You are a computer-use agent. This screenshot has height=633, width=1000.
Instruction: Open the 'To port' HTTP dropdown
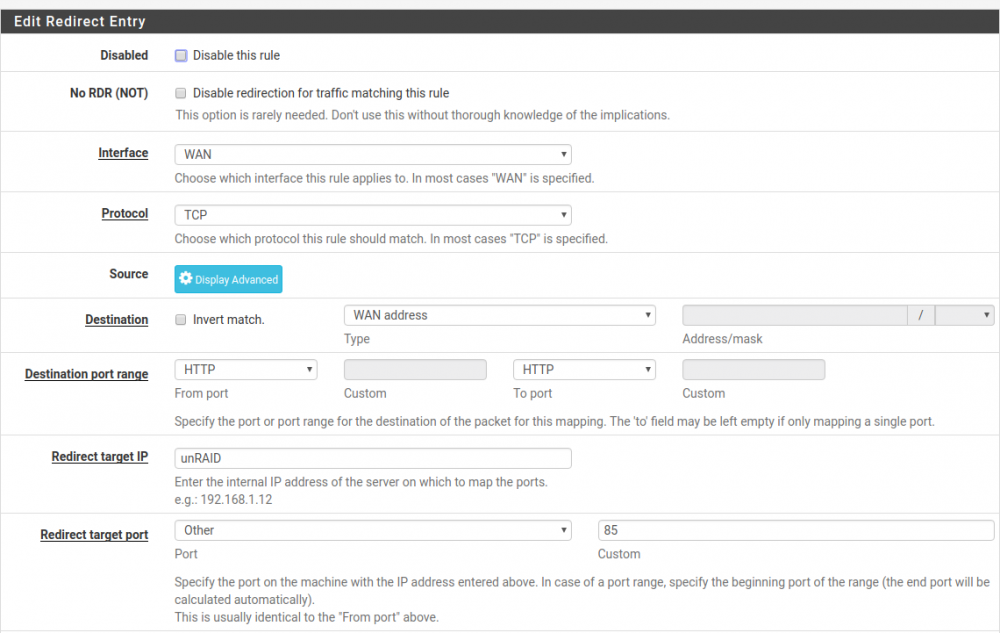click(584, 370)
